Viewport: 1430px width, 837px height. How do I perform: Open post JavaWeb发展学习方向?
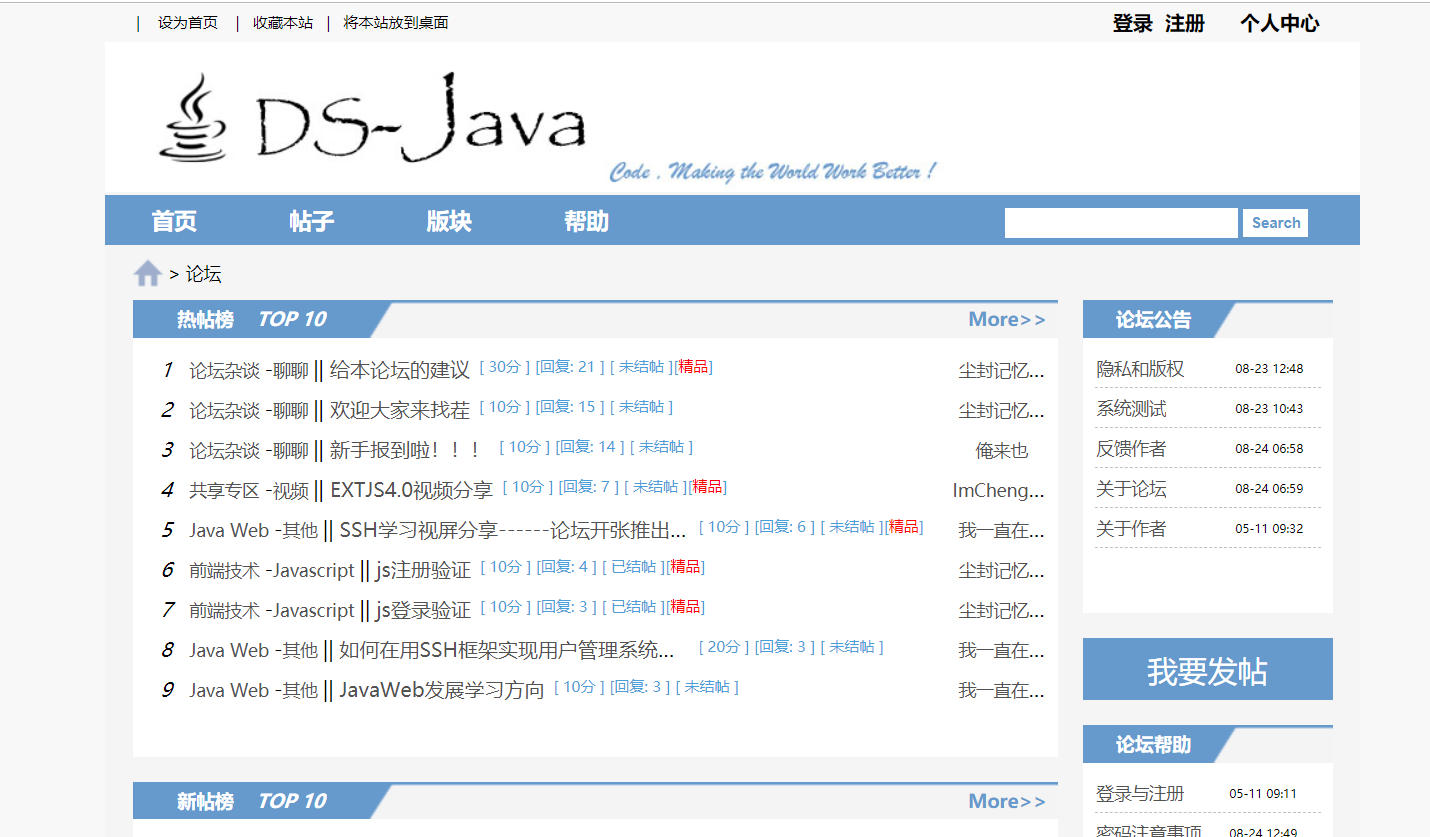(442, 690)
